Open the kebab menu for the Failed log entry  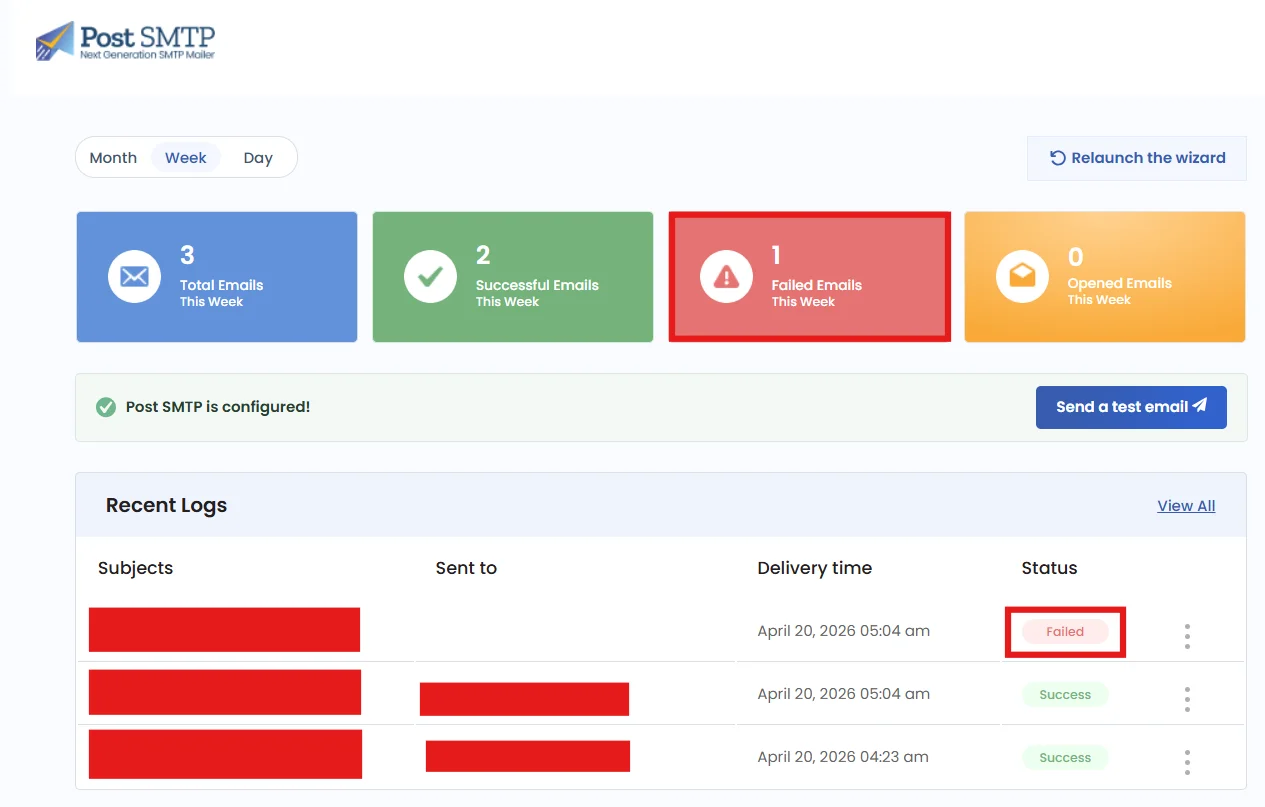click(1186, 634)
